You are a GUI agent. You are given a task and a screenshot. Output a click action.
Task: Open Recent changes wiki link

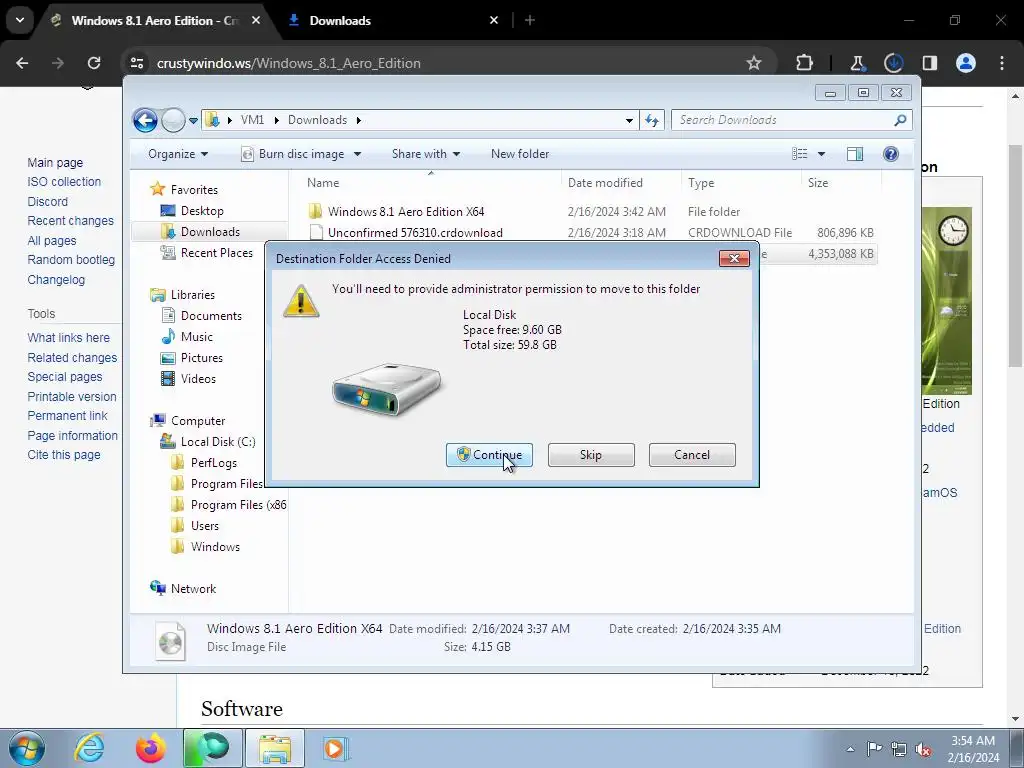(x=71, y=221)
